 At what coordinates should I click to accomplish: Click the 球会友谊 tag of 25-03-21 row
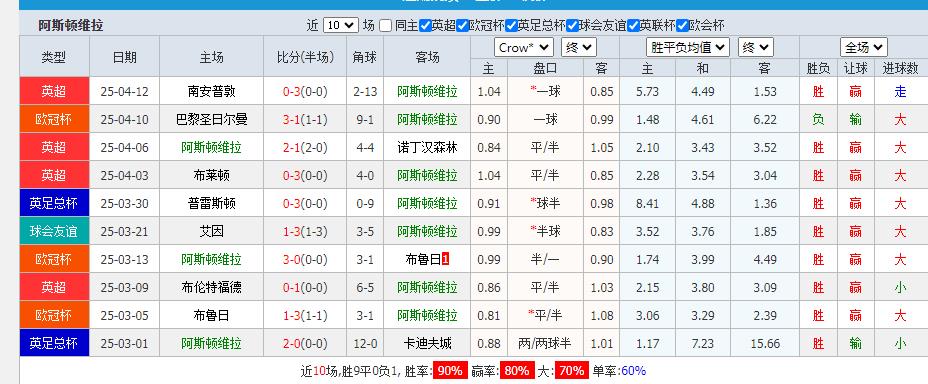click(x=54, y=231)
